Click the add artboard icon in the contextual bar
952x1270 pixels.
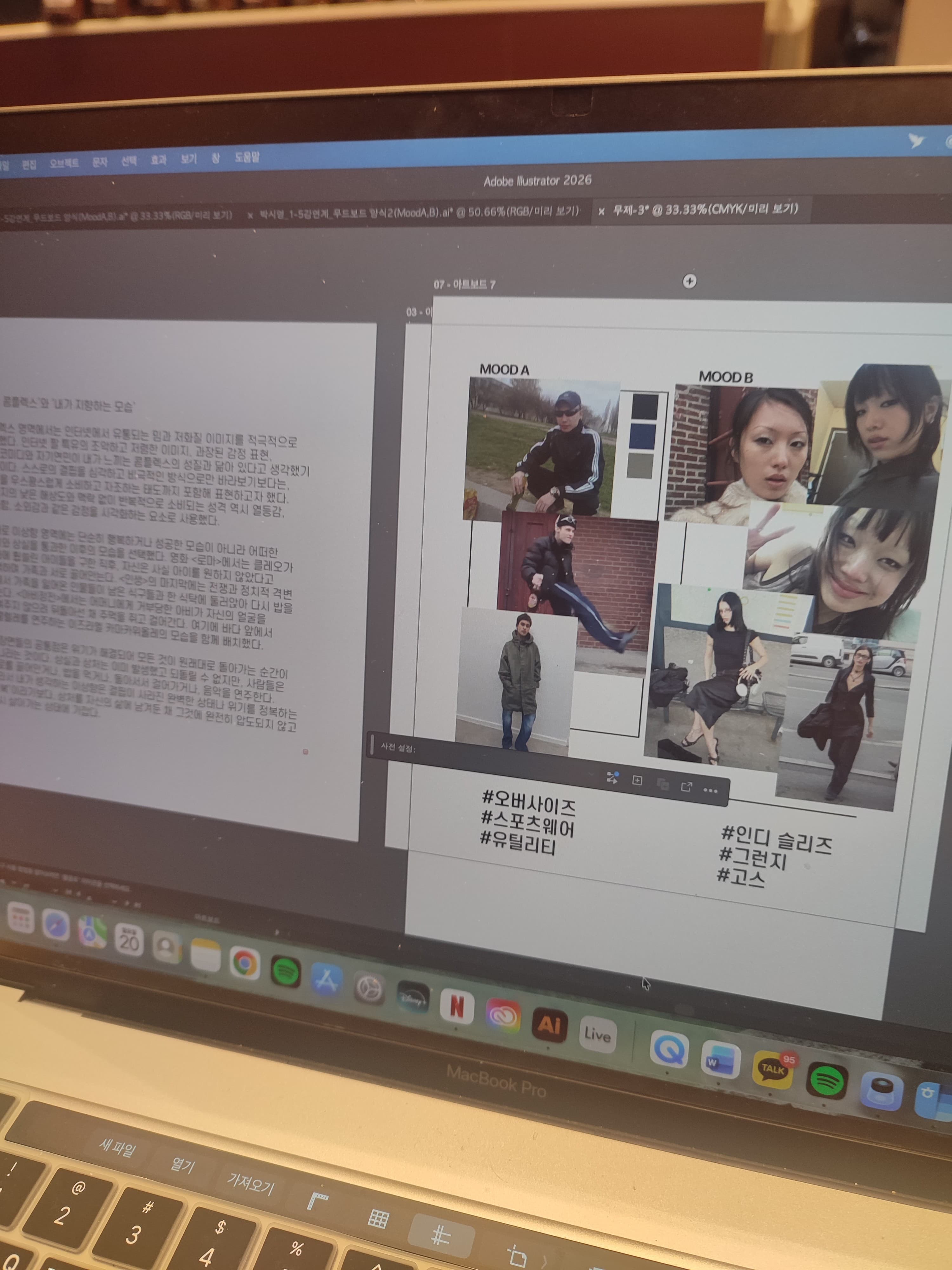pos(637,780)
